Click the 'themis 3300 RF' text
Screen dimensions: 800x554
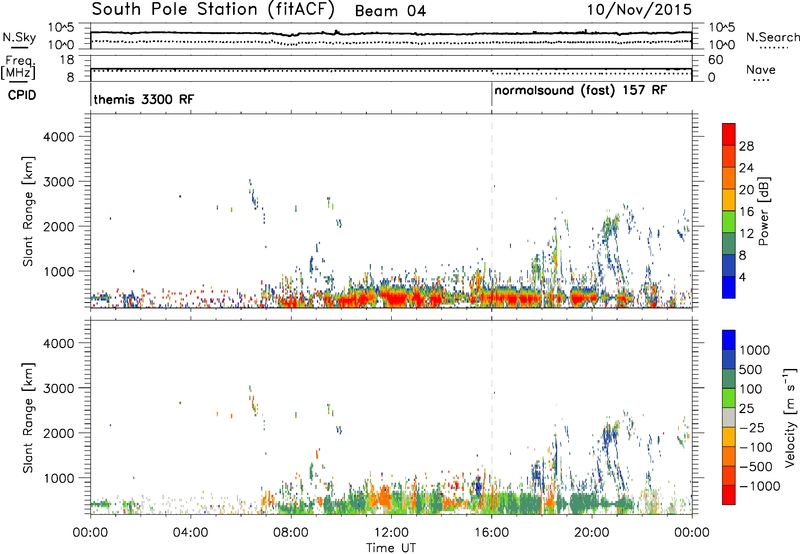click(144, 99)
